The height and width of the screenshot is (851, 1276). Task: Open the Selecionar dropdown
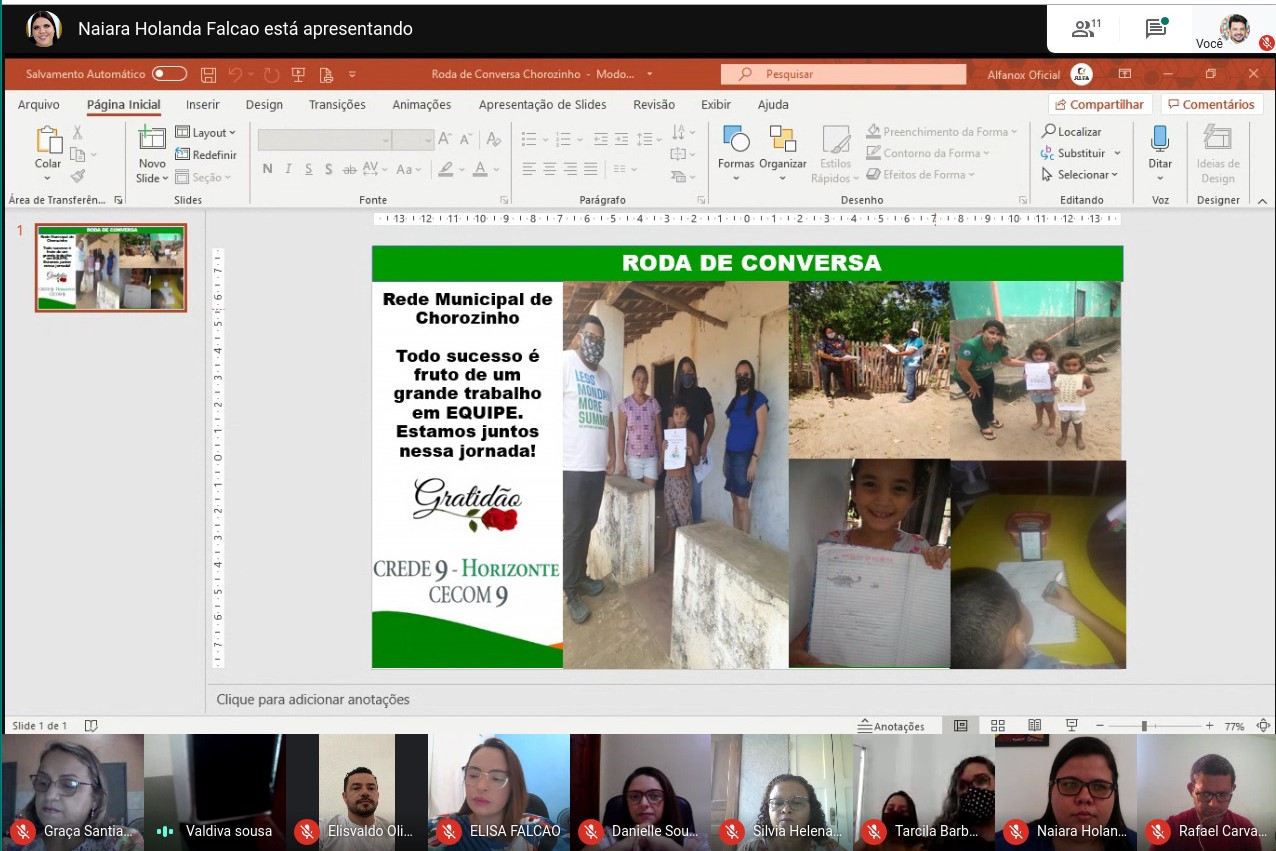[x=1081, y=175]
